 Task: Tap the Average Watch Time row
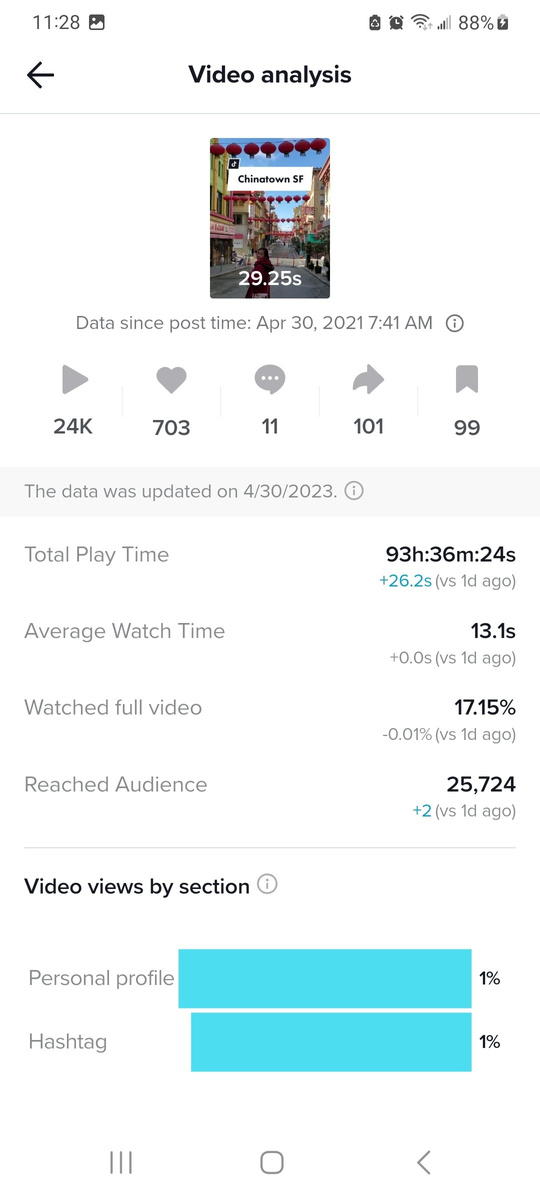(270, 643)
